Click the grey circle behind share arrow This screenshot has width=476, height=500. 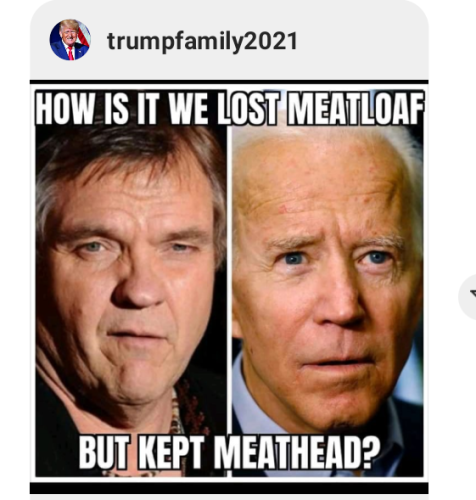click(467, 295)
